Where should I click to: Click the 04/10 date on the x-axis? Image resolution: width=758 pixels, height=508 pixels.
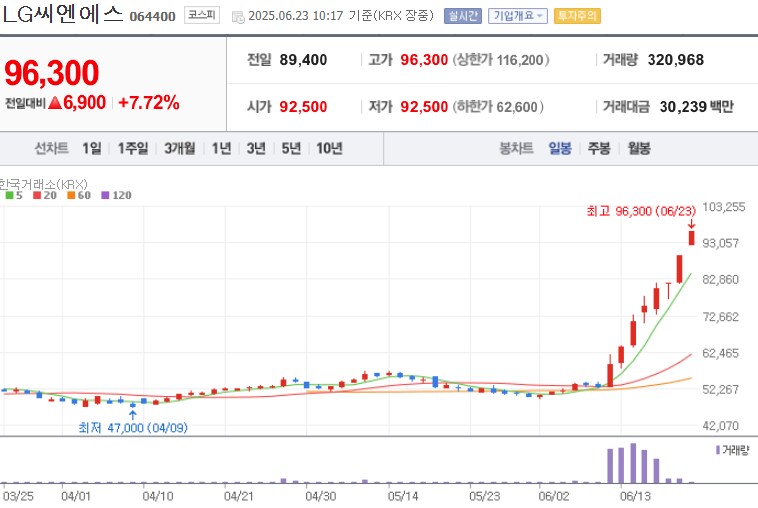[x=158, y=496]
